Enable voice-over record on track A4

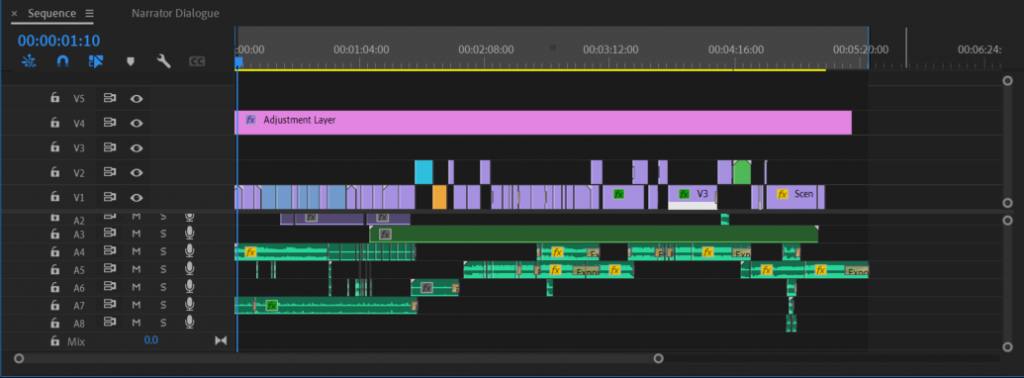point(189,251)
